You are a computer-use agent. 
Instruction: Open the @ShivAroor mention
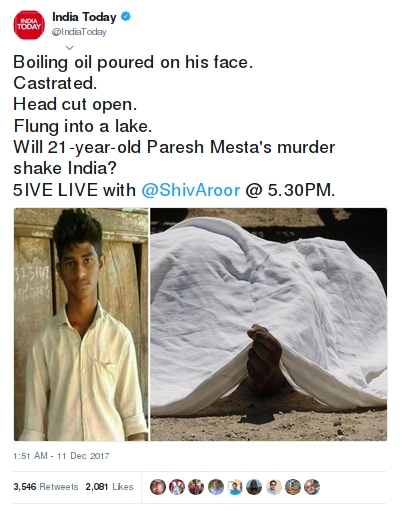point(191,190)
